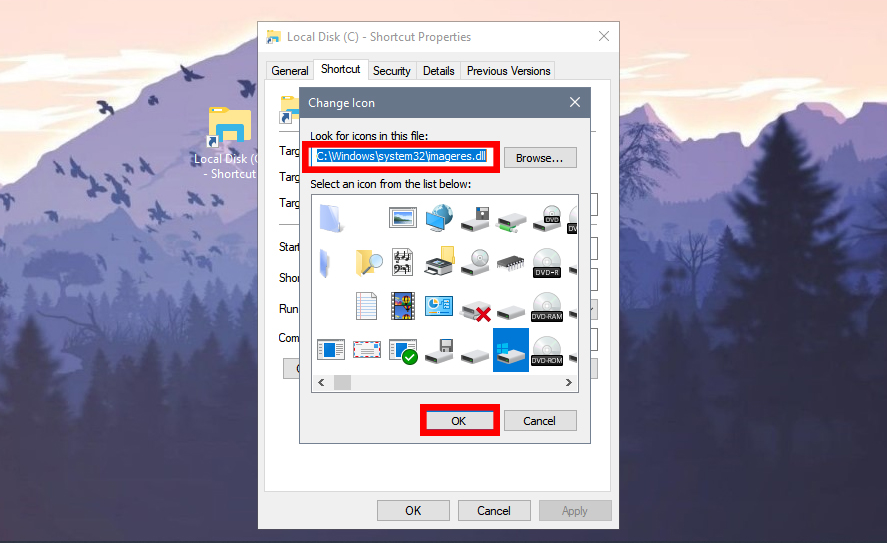
Task: Click Cancel in Shortcut Properties window
Action: click(494, 511)
